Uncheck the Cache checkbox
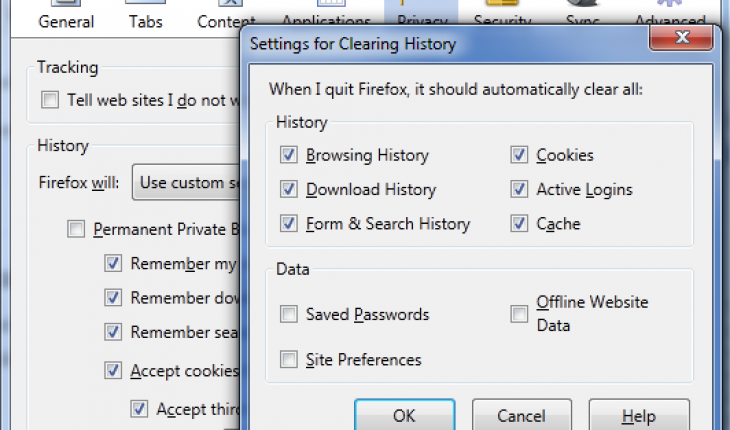The height and width of the screenshot is (430, 730). click(x=519, y=224)
